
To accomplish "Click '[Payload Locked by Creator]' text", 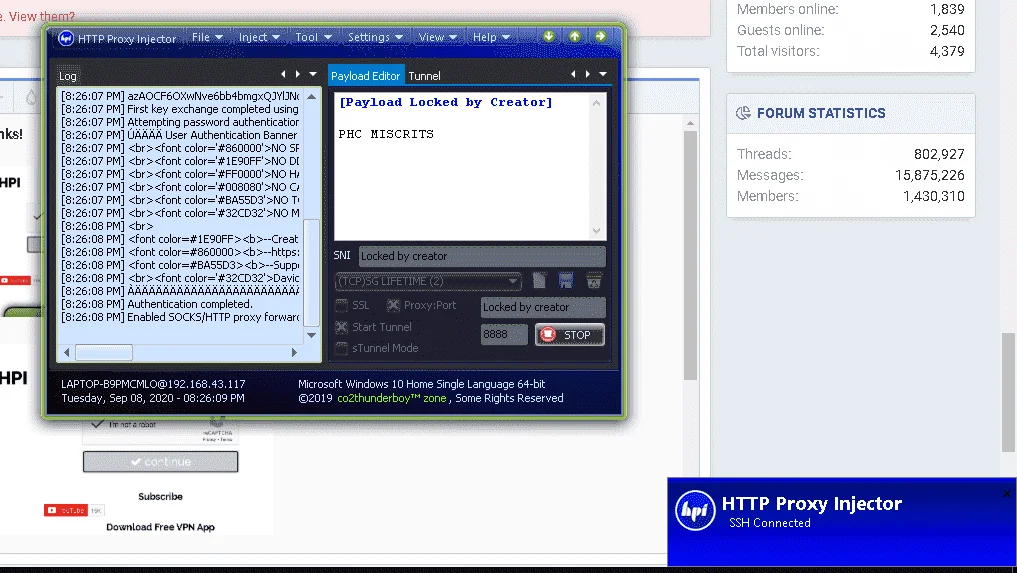I will pos(446,103).
